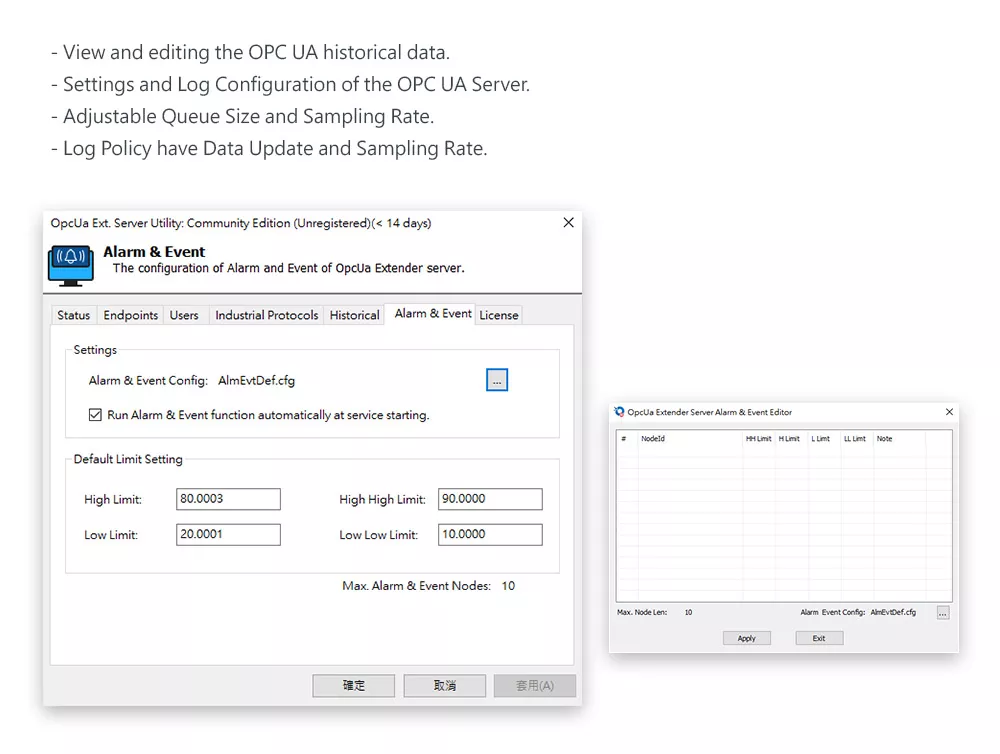The image size is (1000, 754).
Task: Select the Users tab
Action: tap(184, 315)
